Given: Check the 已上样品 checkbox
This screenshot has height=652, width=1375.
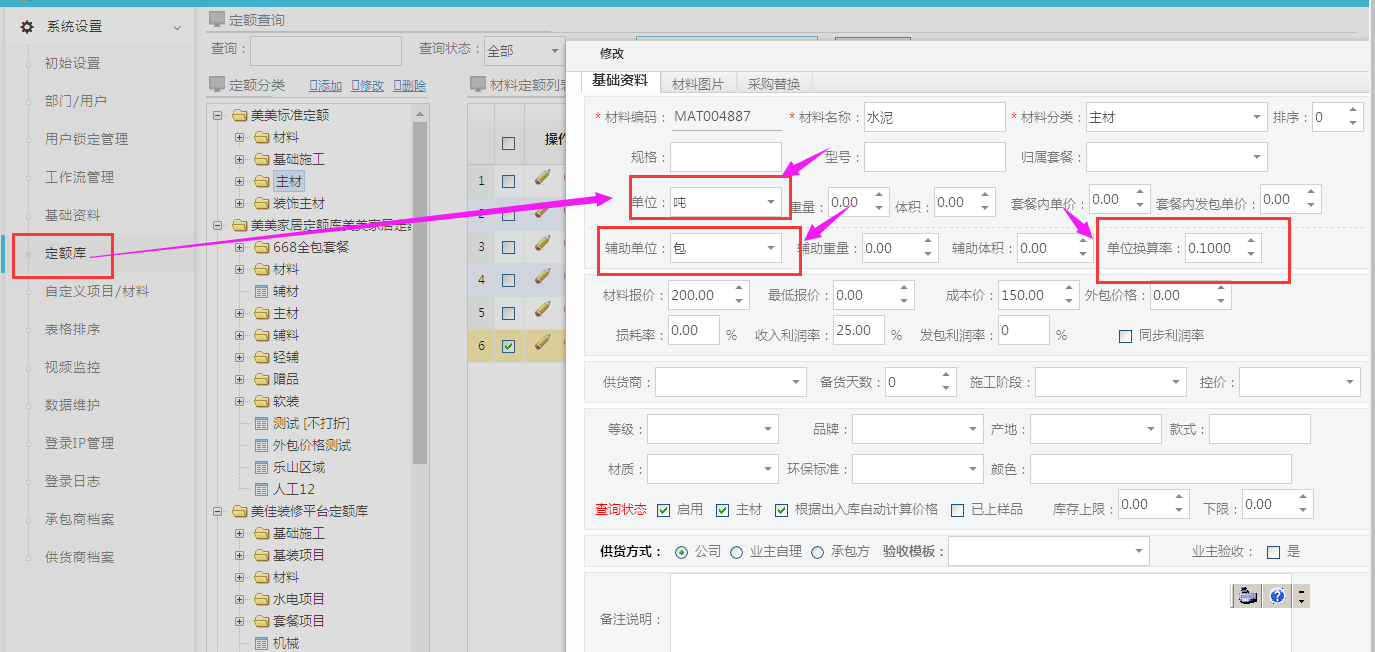Looking at the screenshot, I should (x=958, y=510).
